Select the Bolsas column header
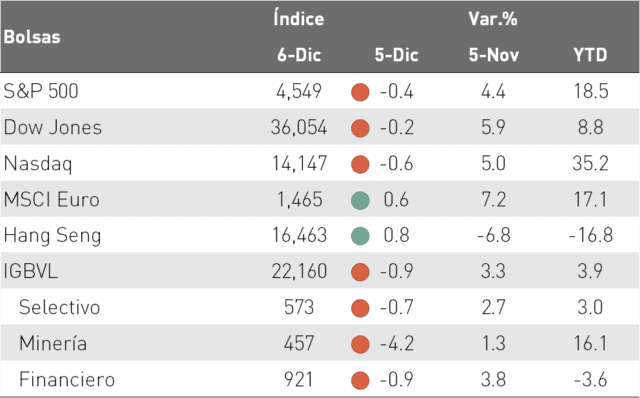Viewport: 640px width, 398px height. pyautogui.click(x=32, y=37)
